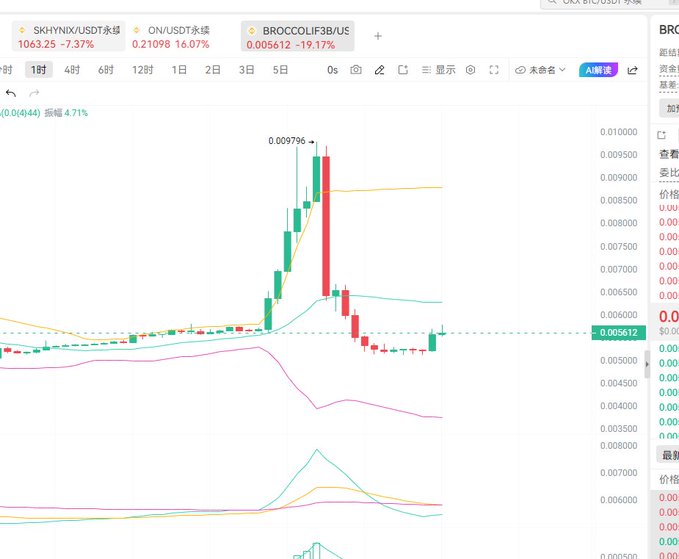Expand the 未命名 layout dropdown
This screenshot has width=679, height=559.
click(540, 70)
